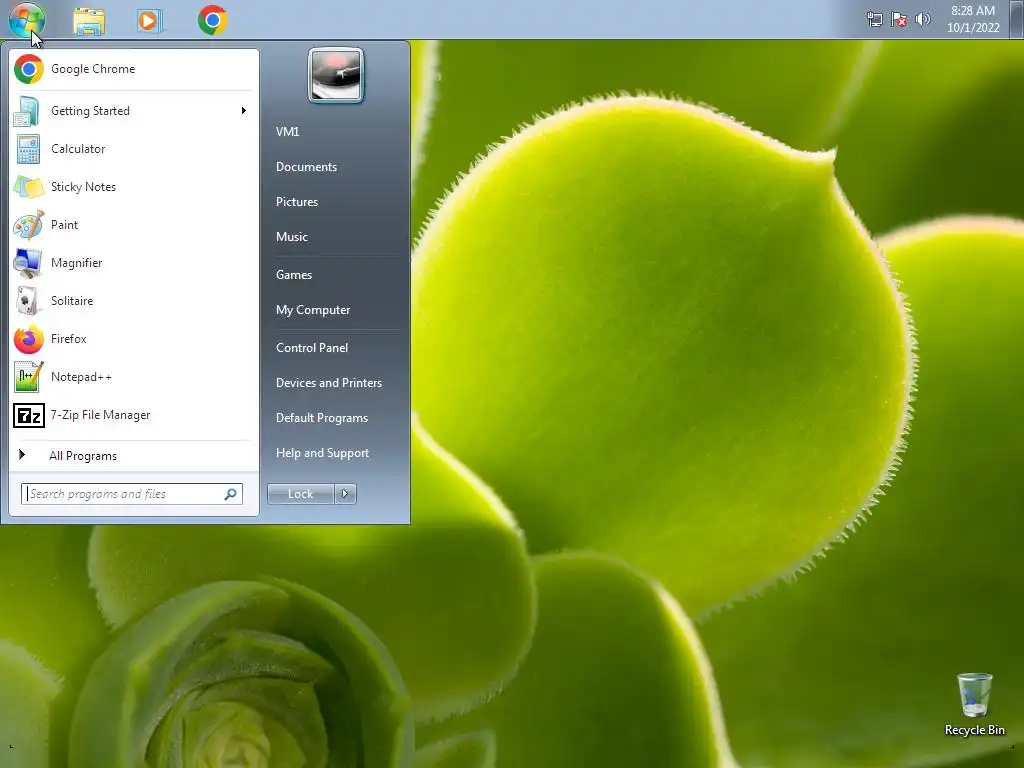Open Devices and Printers
Viewport: 1024px width, 768px height.
[x=328, y=383]
